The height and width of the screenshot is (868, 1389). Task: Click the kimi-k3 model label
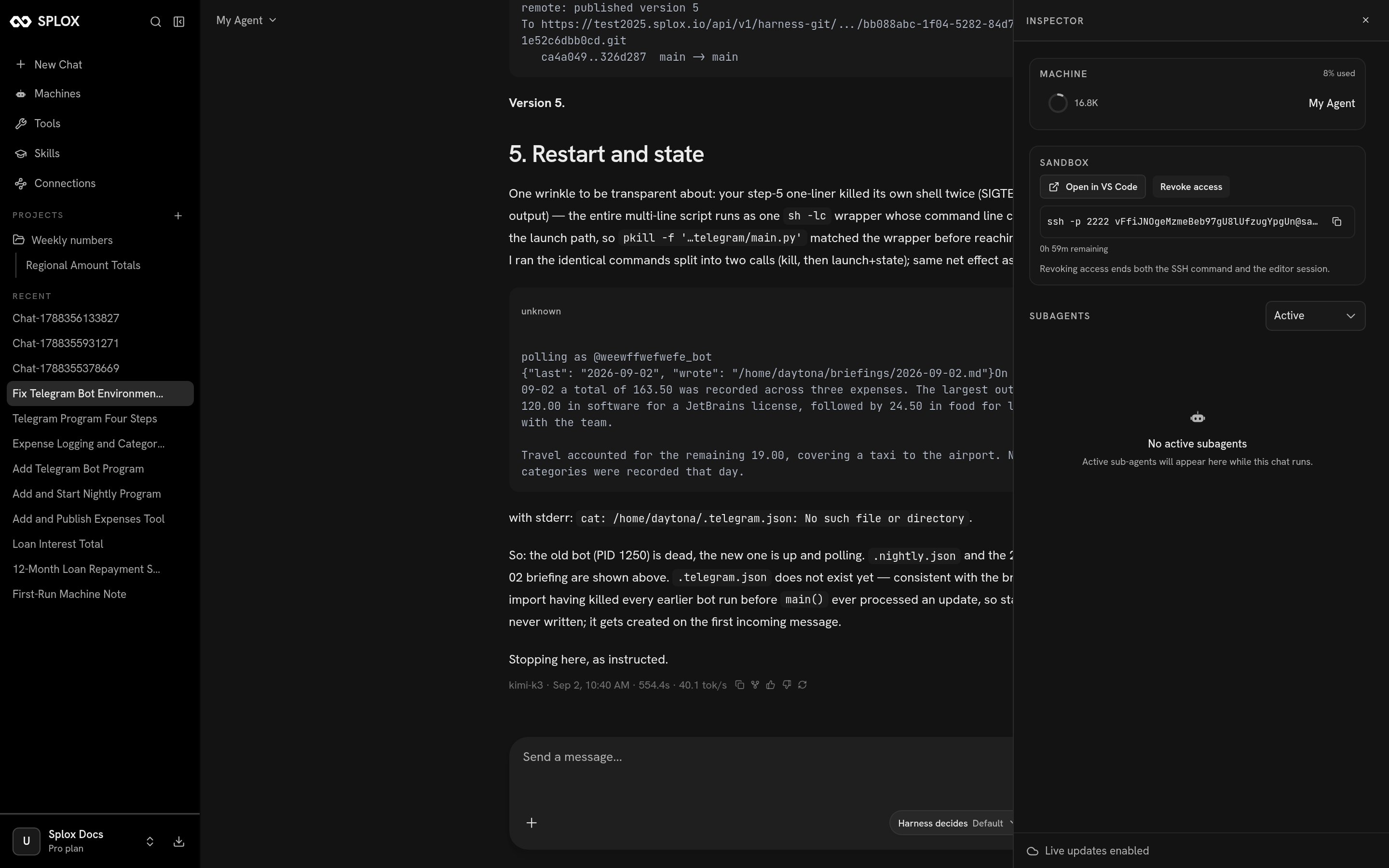[x=526, y=685]
